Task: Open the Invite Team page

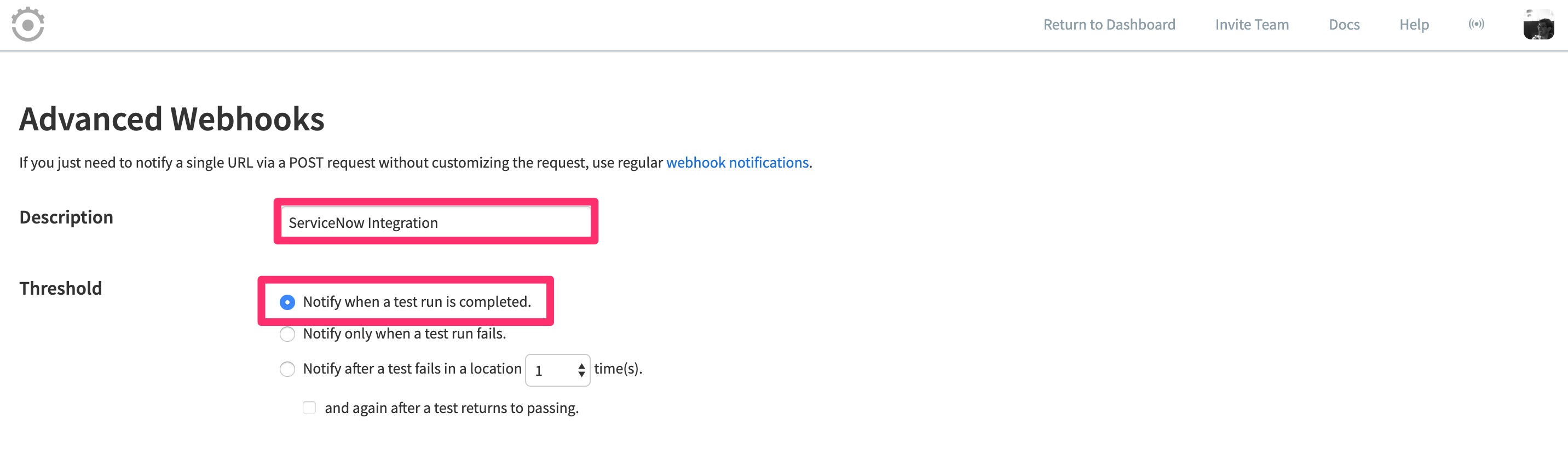Action: [x=1252, y=24]
